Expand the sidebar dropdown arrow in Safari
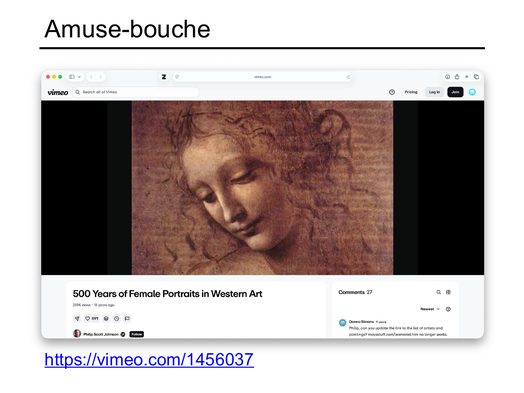The image size is (524, 393). pyautogui.click(x=80, y=77)
